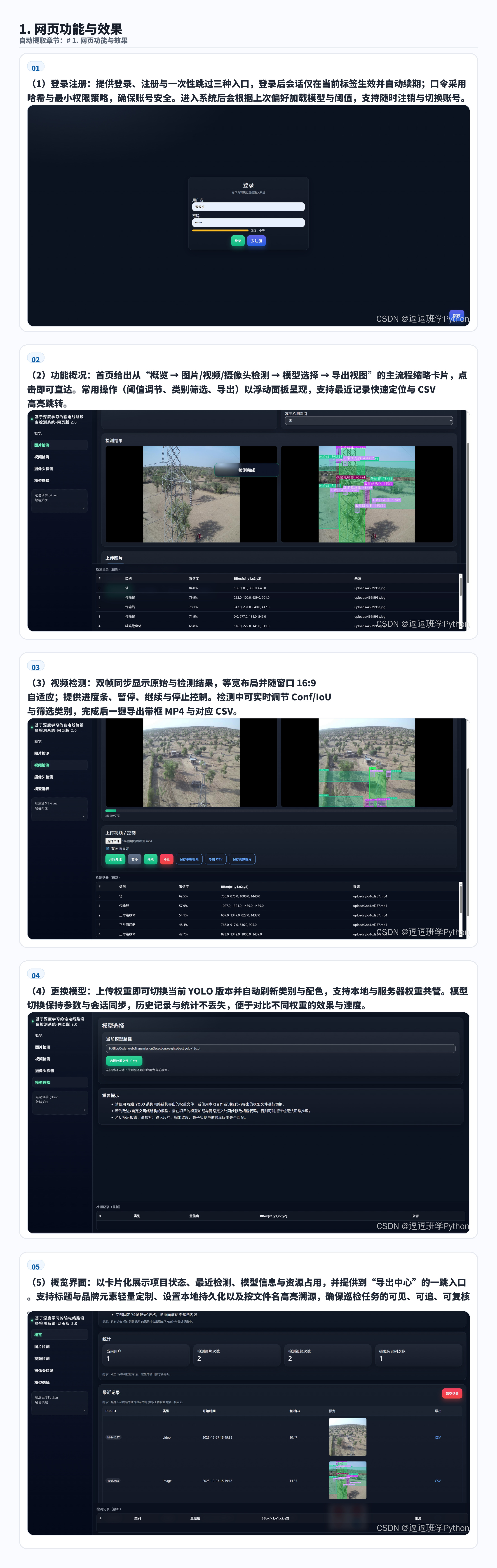Click the 选择文件 file chooser button

pyautogui.click(x=113, y=841)
